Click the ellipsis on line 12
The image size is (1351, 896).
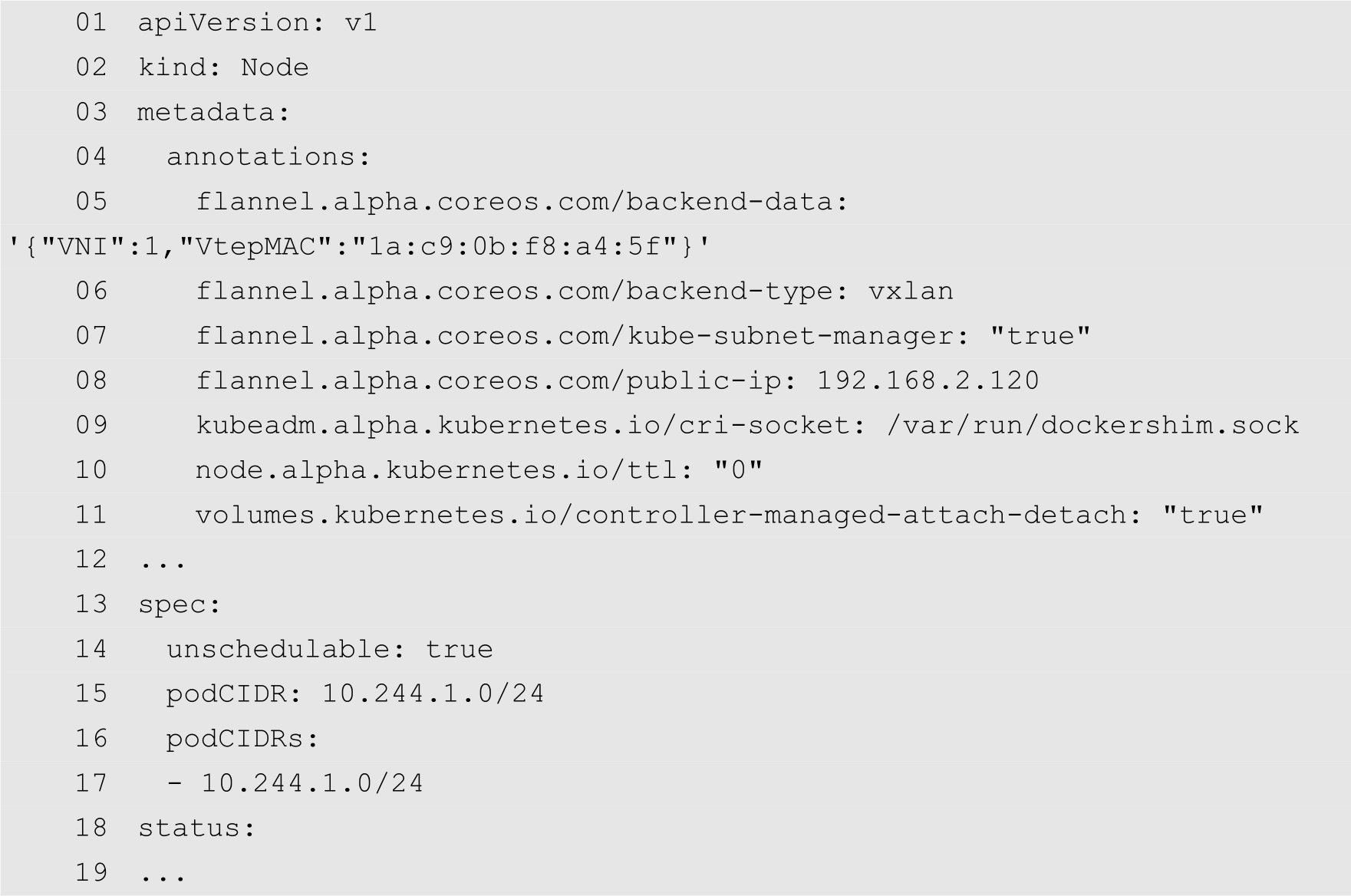click(x=163, y=561)
